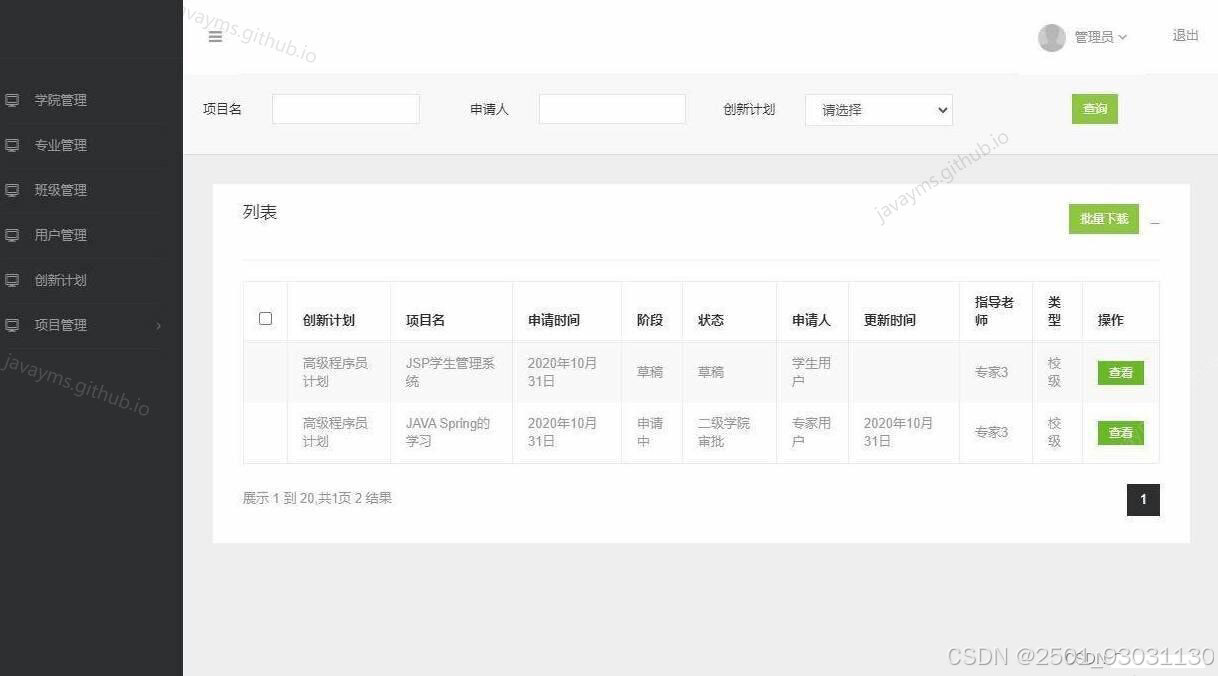The height and width of the screenshot is (676, 1218).
Task: Click the 退出 logout link
Action: [x=1186, y=35]
